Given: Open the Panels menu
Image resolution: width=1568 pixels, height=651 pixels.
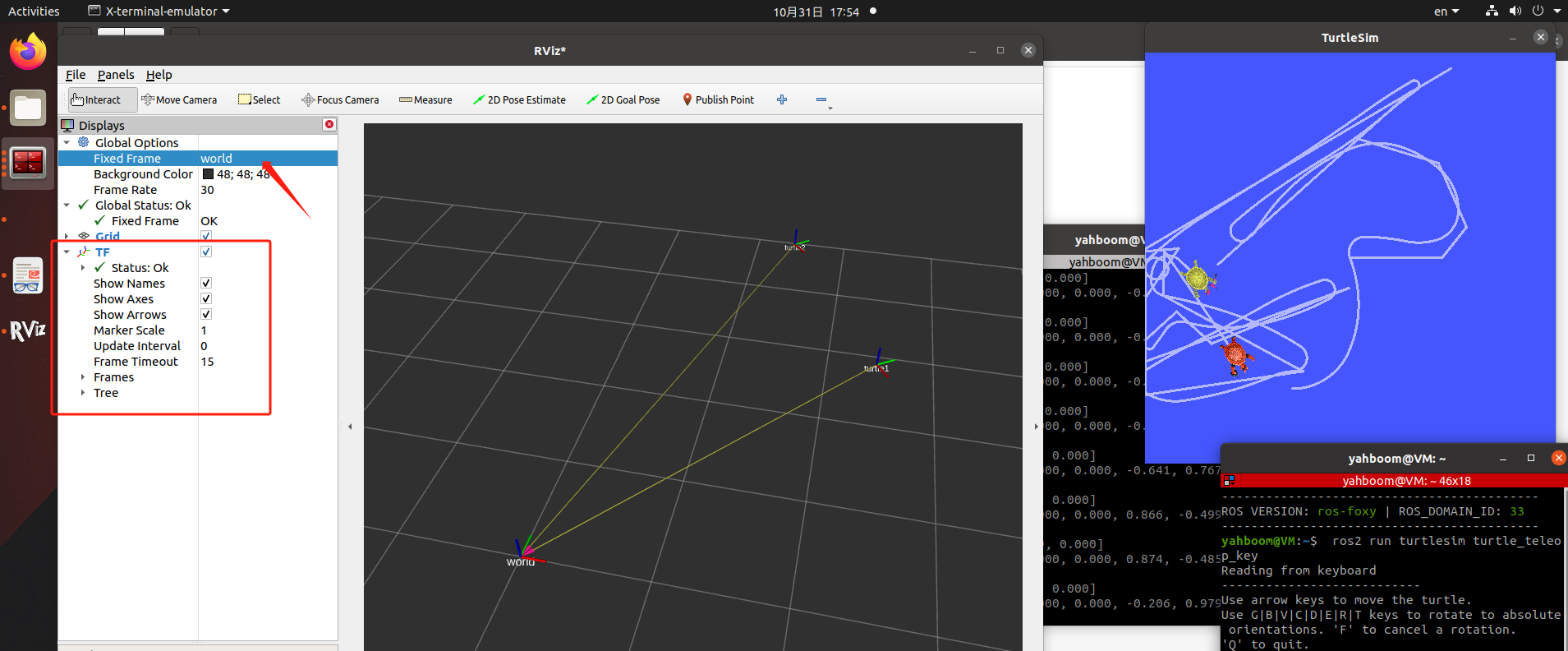Looking at the screenshot, I should coord(116,75).
